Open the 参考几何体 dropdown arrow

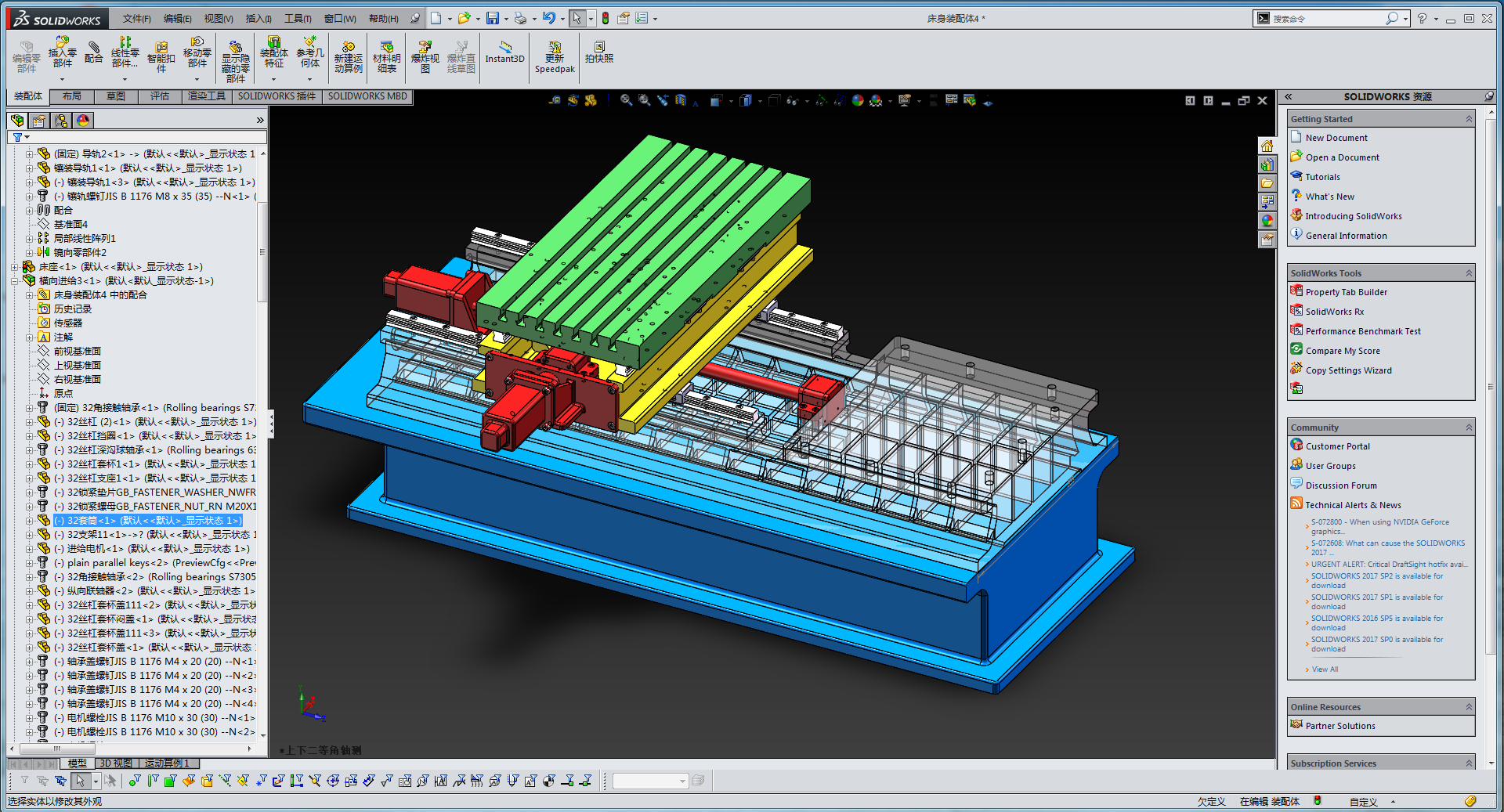pos(310,79)
